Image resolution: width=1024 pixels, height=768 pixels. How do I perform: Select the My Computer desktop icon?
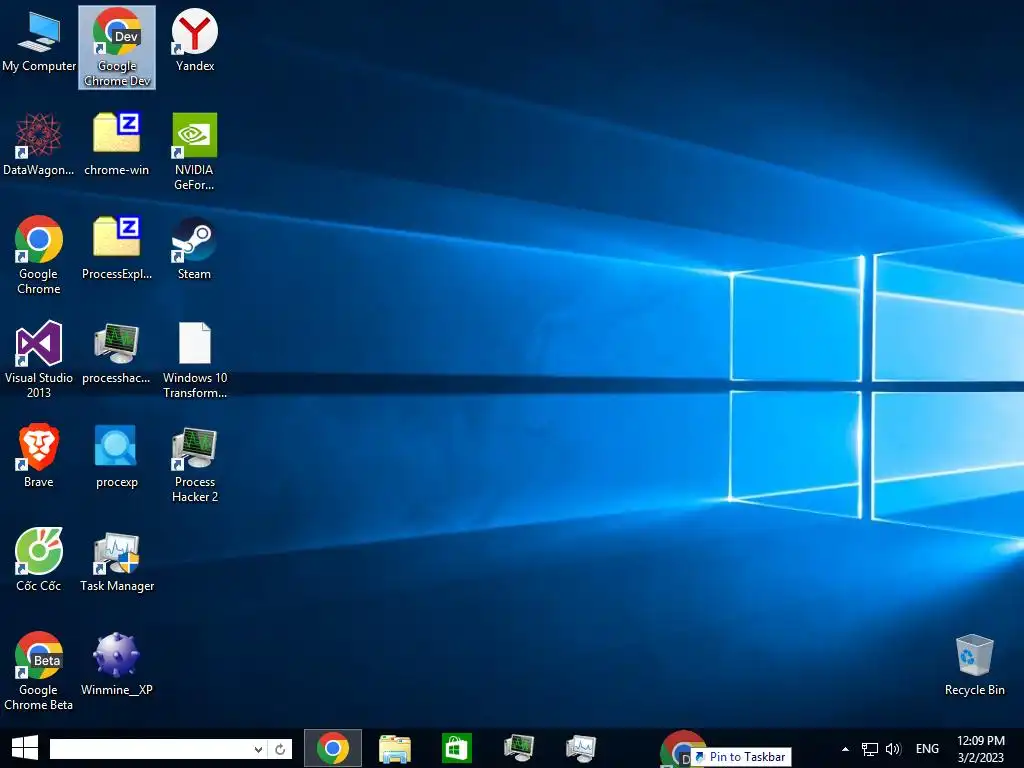39,42
